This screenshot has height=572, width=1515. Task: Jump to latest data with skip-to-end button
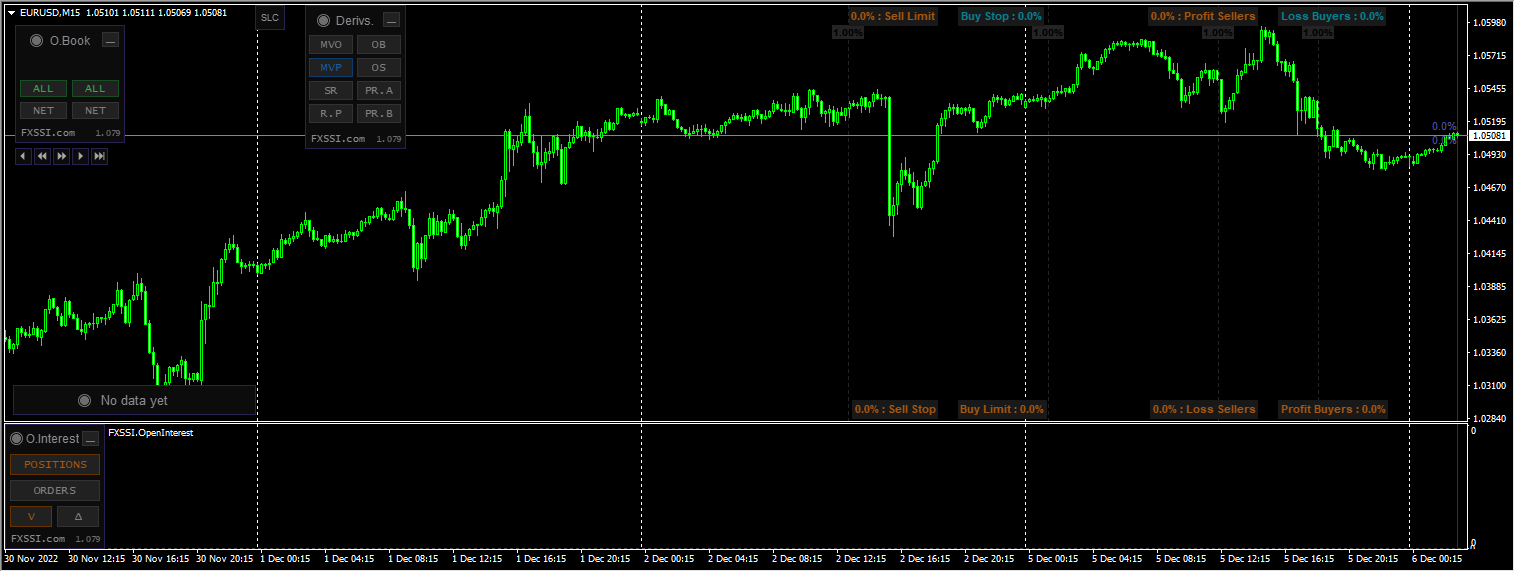tap(99, 156)
